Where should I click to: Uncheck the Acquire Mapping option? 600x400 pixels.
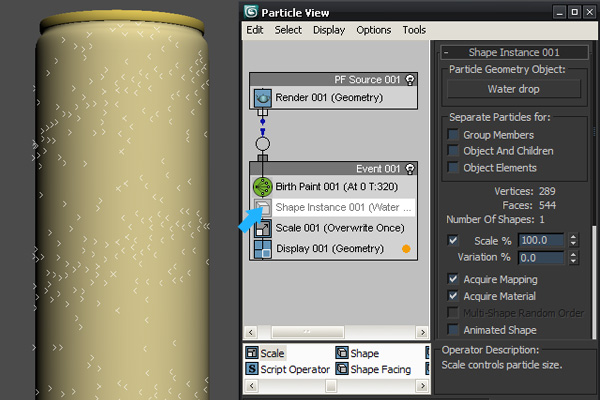(x=454, y=280)
